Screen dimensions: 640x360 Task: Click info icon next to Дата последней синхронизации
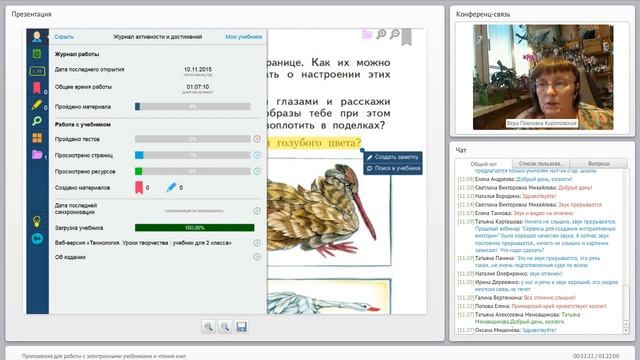tap(257, 211)
